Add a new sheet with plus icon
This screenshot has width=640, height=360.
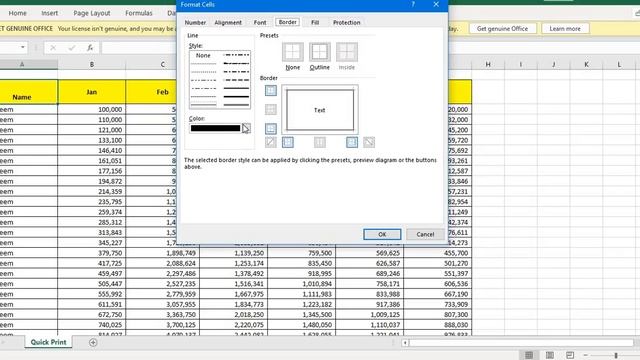pyautogui.click(x=93, y=342)
